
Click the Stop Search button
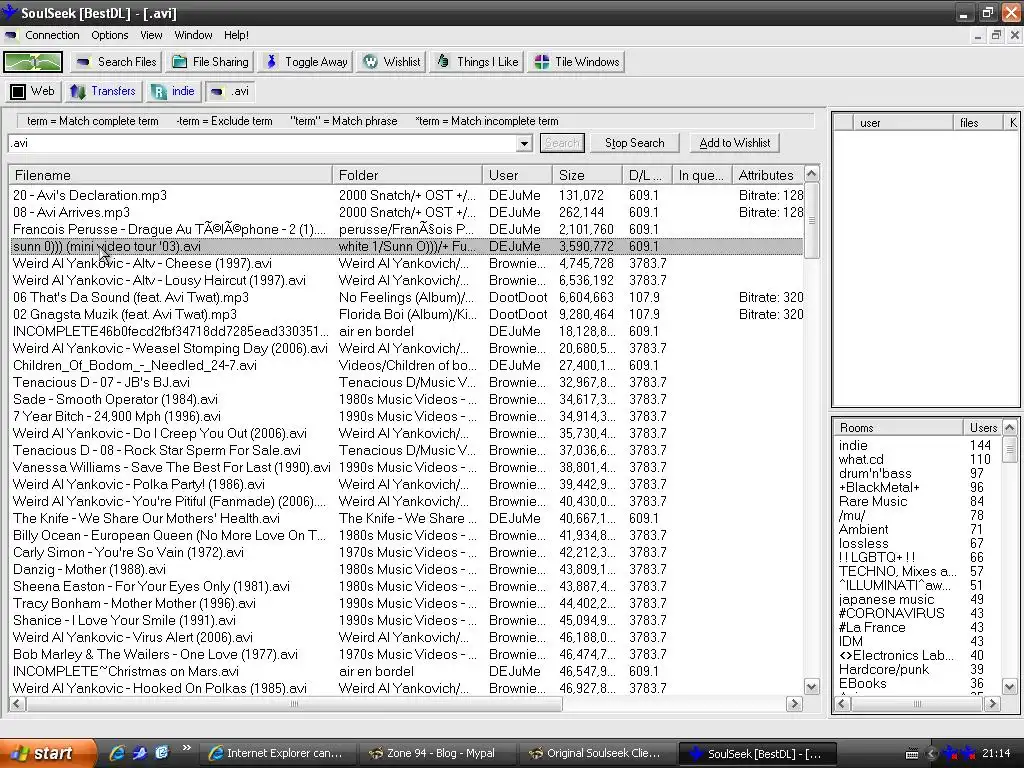634,143
